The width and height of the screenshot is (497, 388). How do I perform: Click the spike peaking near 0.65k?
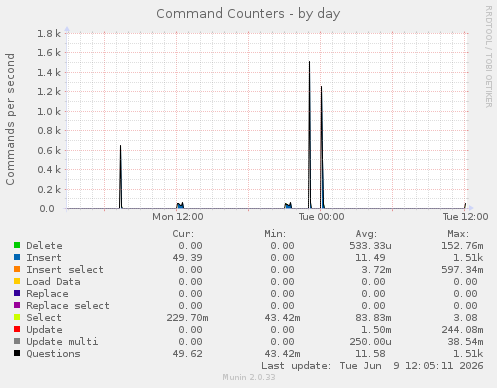121,177
